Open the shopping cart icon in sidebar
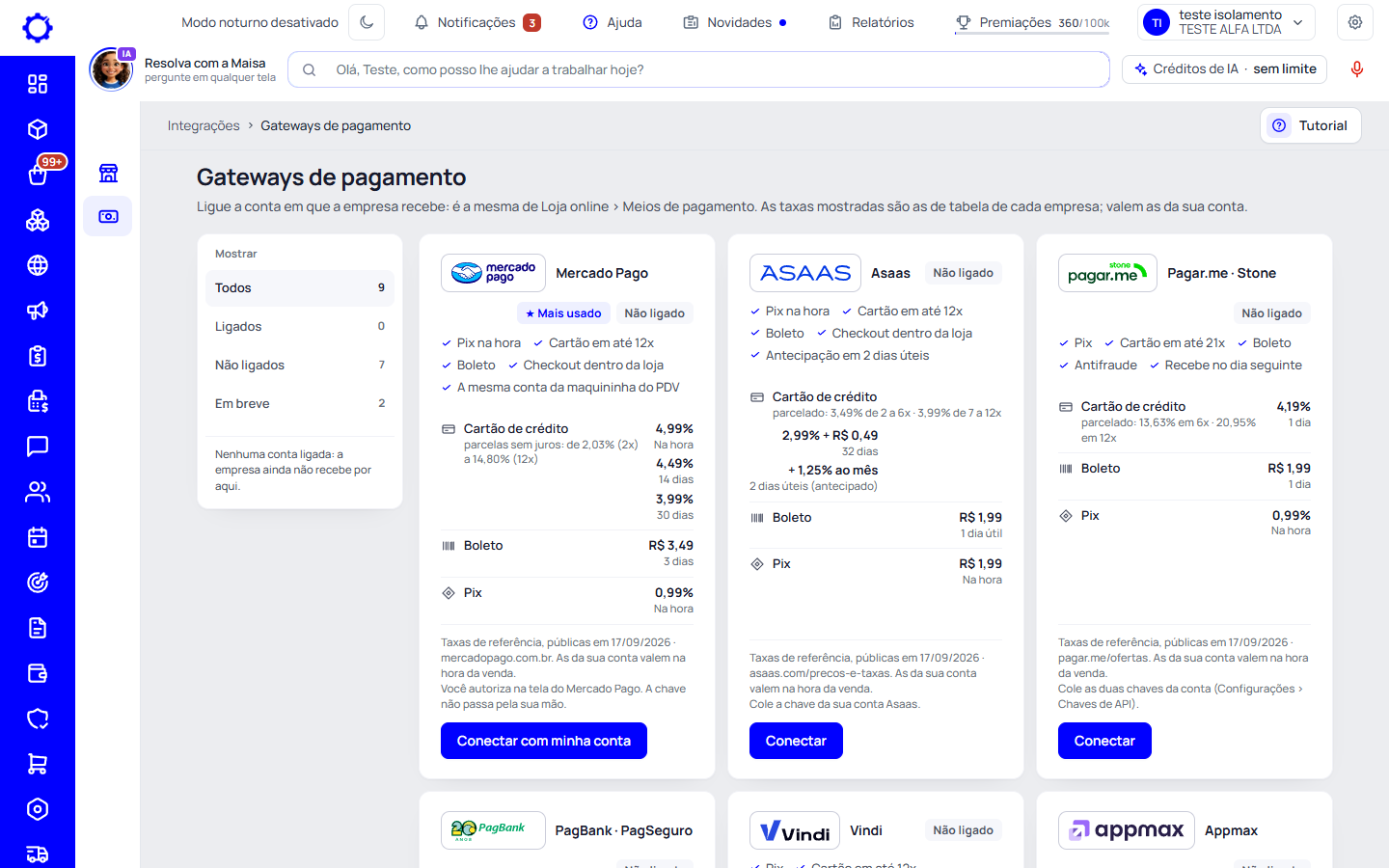This screenshot has width=1389, height=868. (x=38, y=764)
